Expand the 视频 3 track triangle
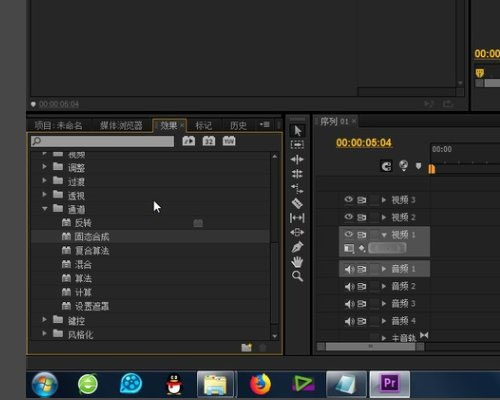 coord(384,200)
